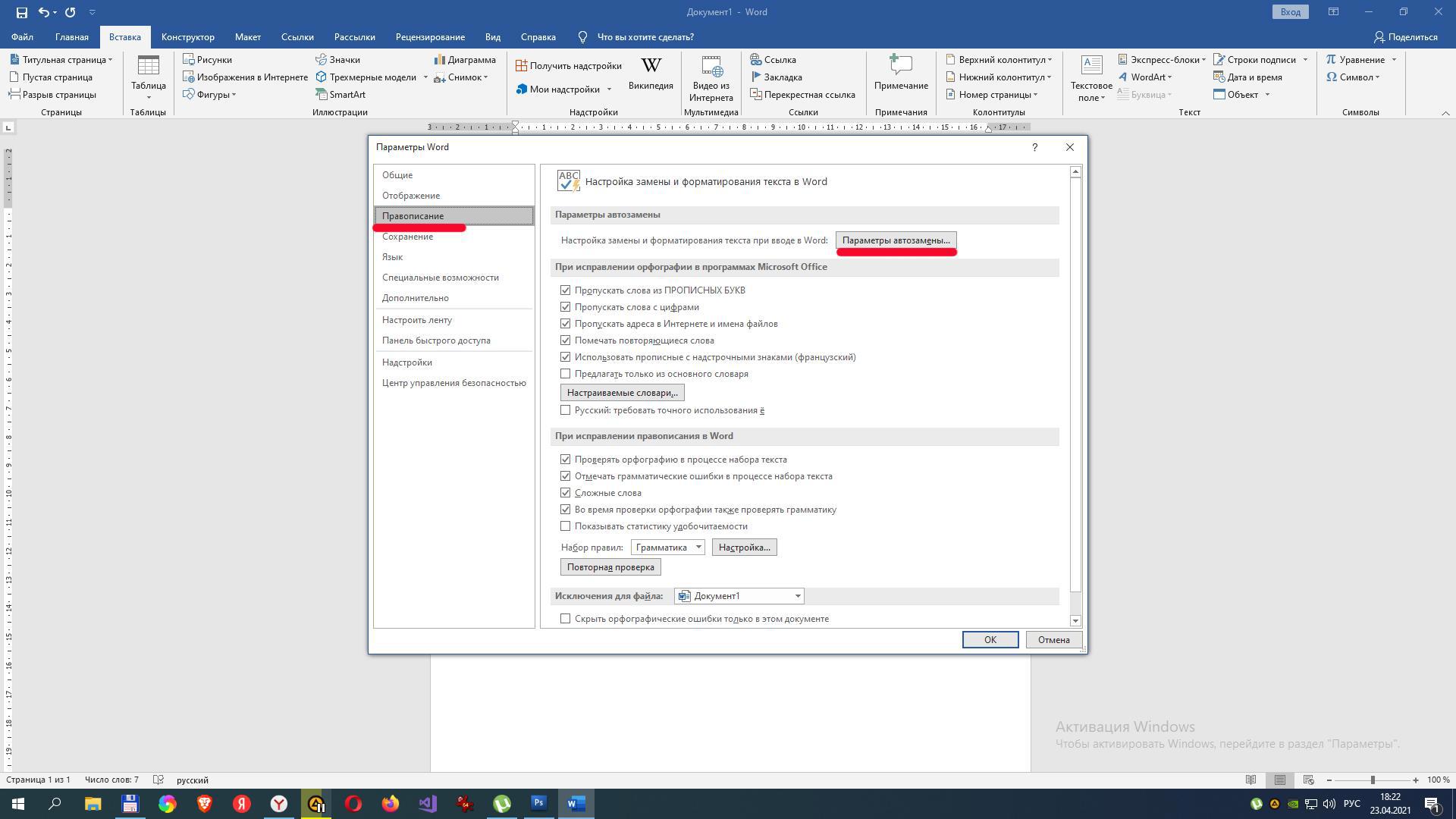Click the Wikipedia add-in icon

pos(651,67)
